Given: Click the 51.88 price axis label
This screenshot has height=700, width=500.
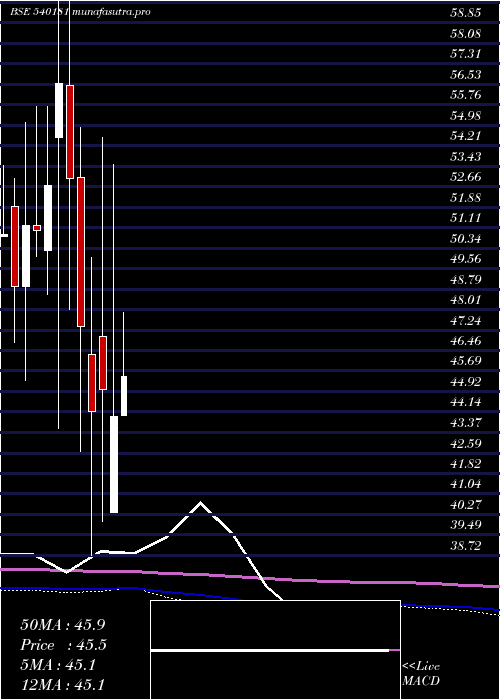Looking at the screenshot, I should [x=465, y=197].
